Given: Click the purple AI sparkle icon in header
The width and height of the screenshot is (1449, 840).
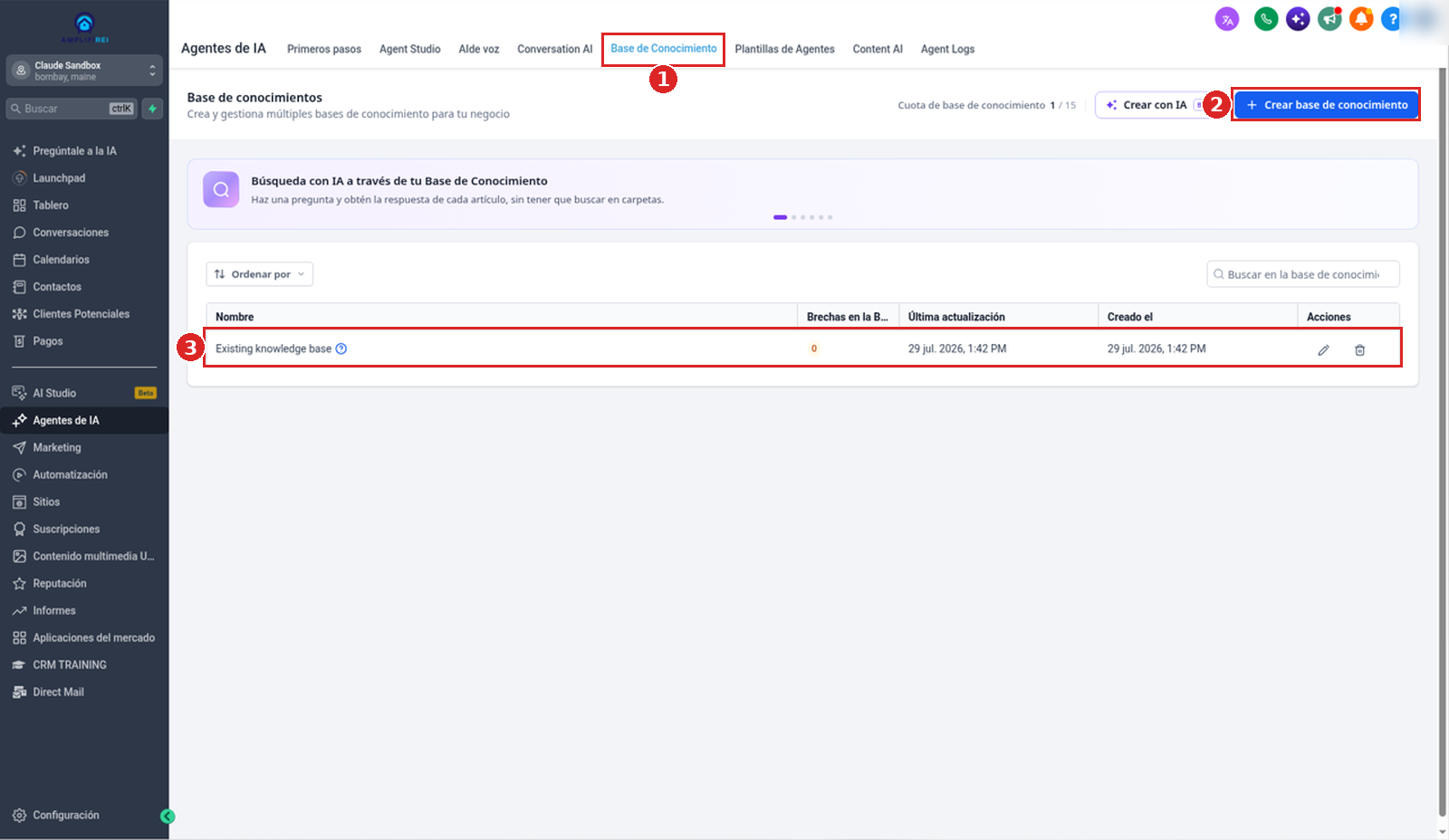Looking at the screenshot, I should (1298, 18).
